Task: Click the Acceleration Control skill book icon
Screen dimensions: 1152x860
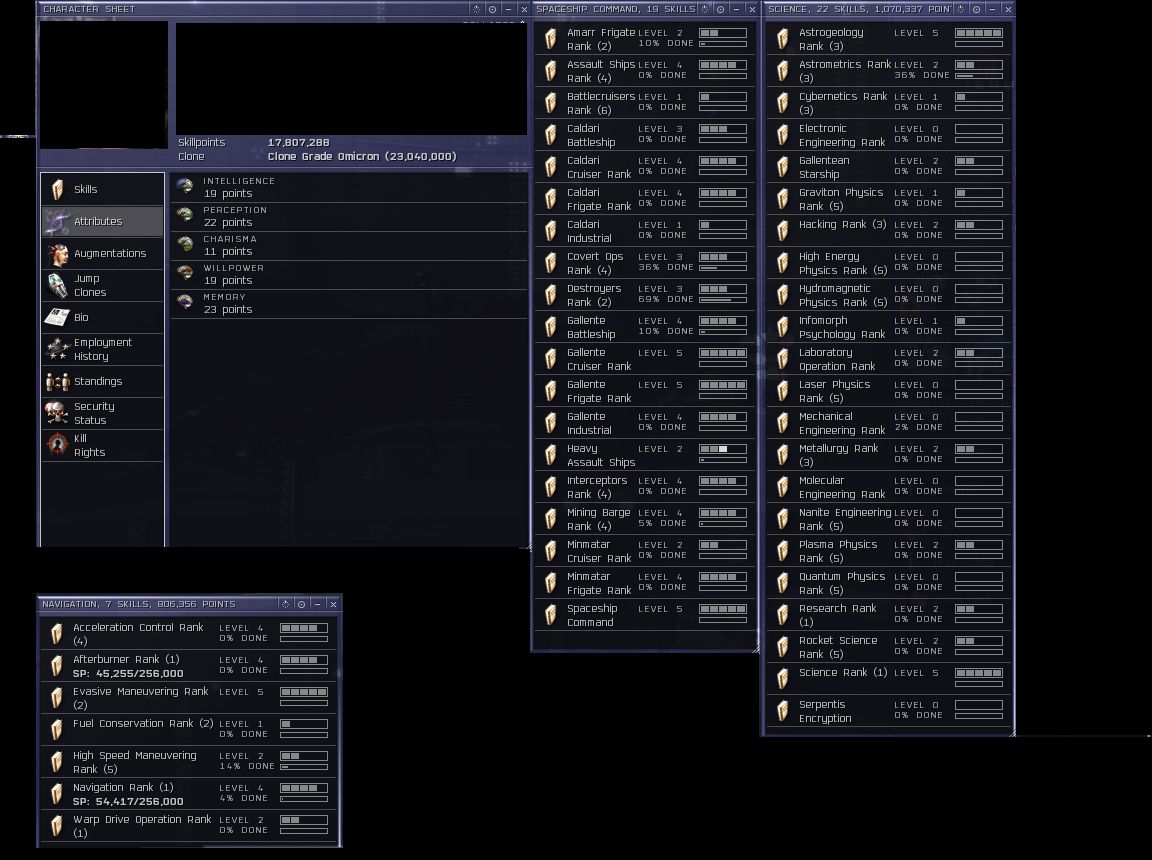Action: (x=57, y=634)
